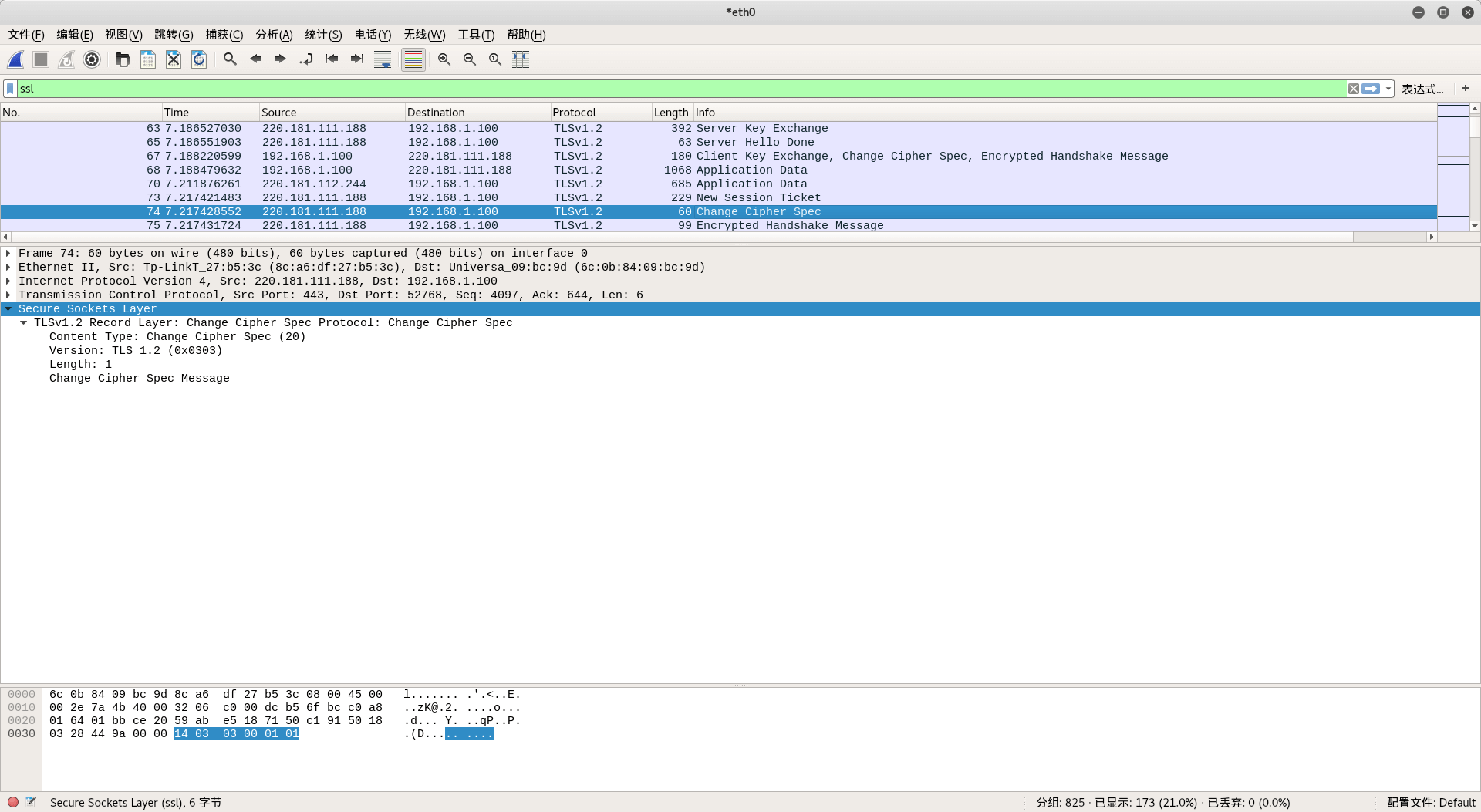The height and width of the screenshot is (812, 1481).
Task: Expand Transmission Control Protocol node
Action: [8, 295]
